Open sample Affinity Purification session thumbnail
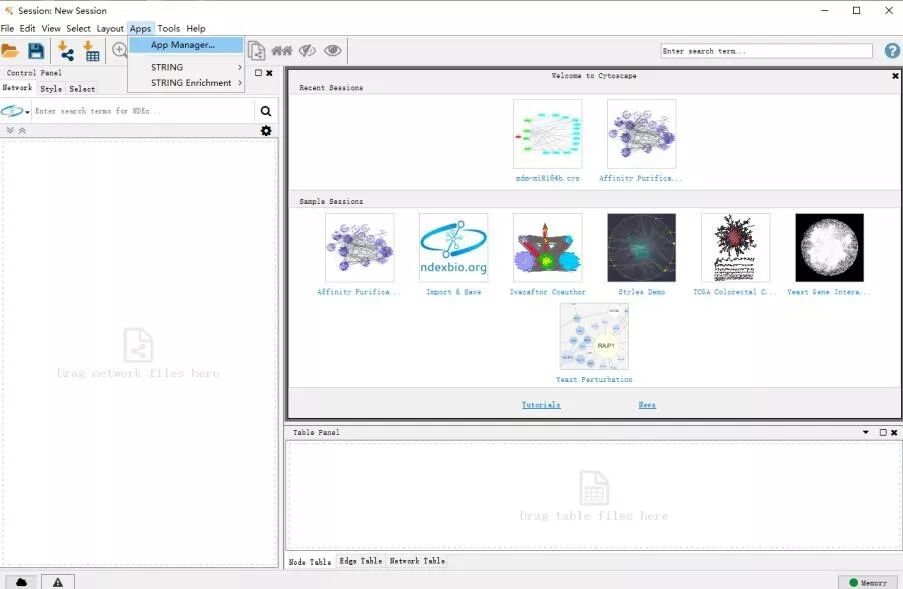 (x=359, y=248)
